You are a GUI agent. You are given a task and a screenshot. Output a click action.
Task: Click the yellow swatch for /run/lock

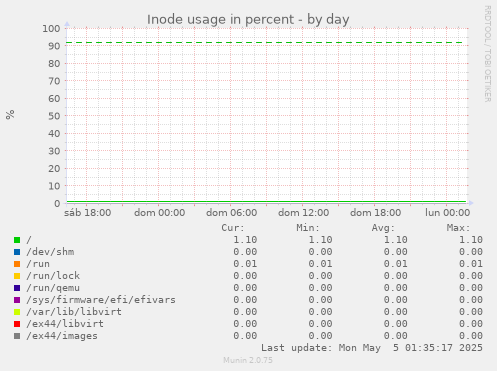[17, 276]
